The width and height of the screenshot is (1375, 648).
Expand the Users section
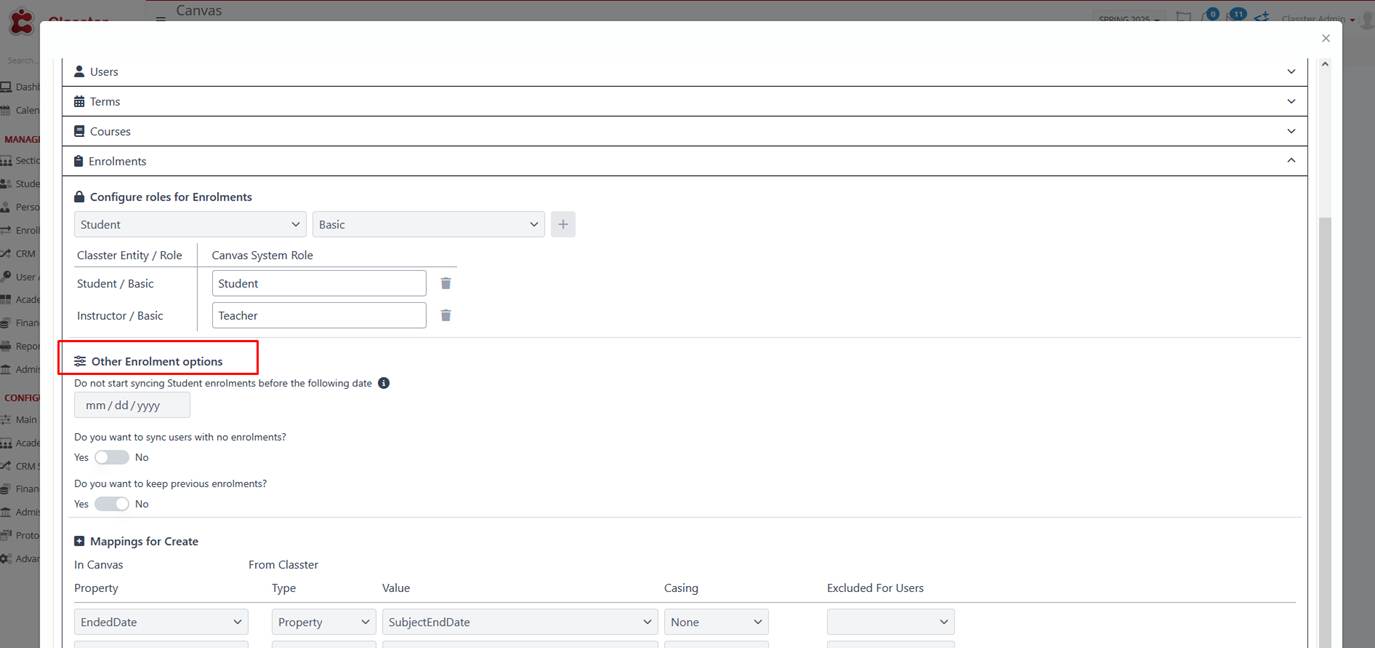[x=685, y=72]
